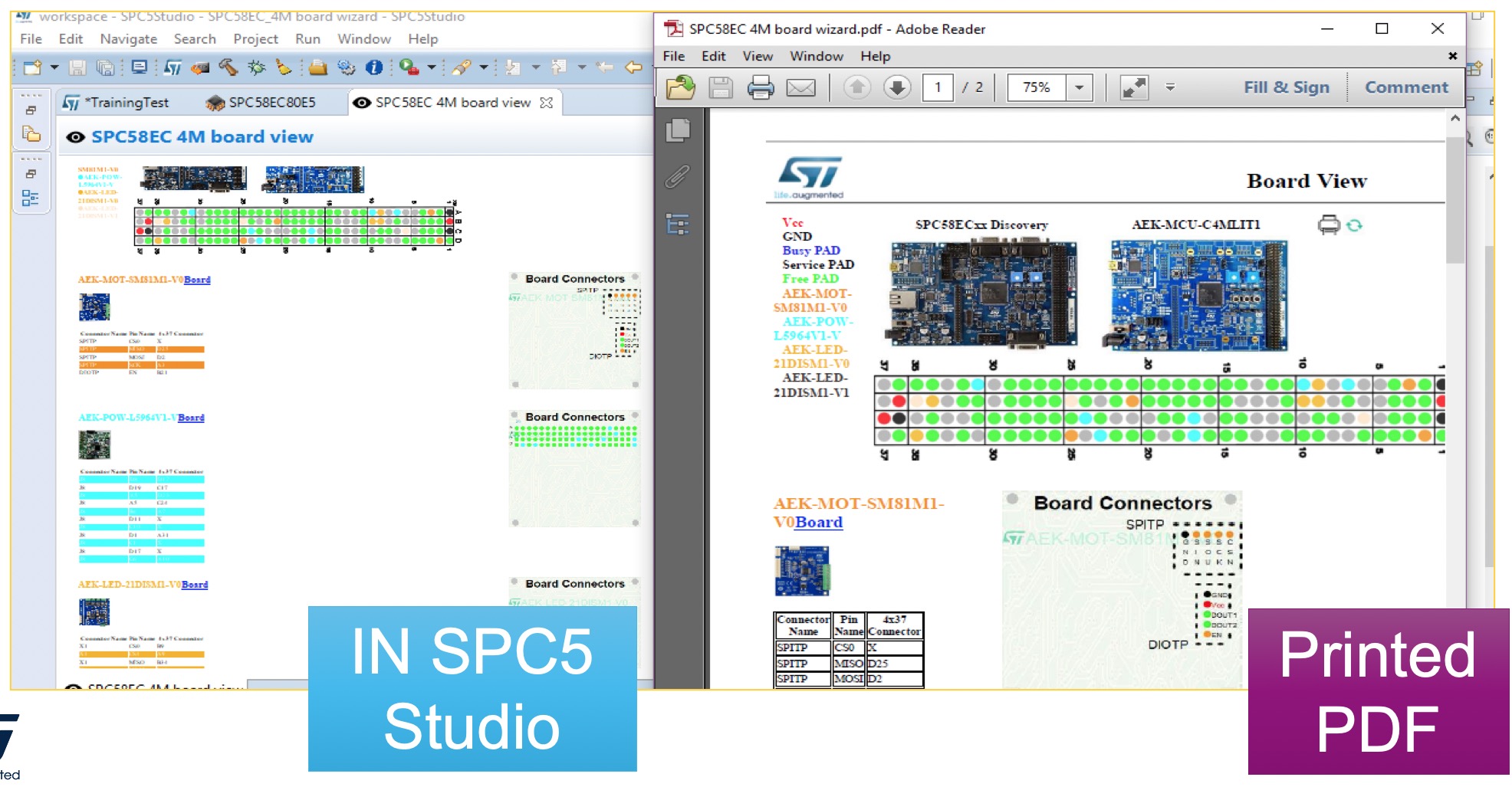Follow the AEK-MOT-SM81M1-V0 Board link in PDF
The height and width of the screenshot is (787, 1512).
[818, 523]
